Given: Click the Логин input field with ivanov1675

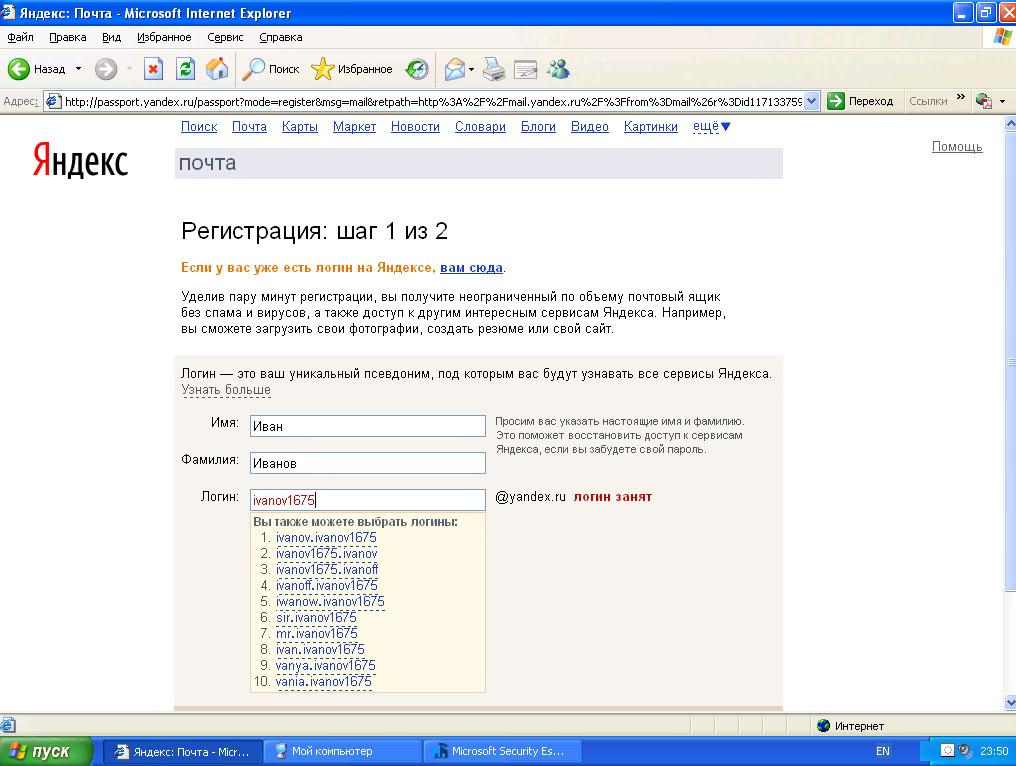Looking at the screenshot, I should click(x=367, y=500).
